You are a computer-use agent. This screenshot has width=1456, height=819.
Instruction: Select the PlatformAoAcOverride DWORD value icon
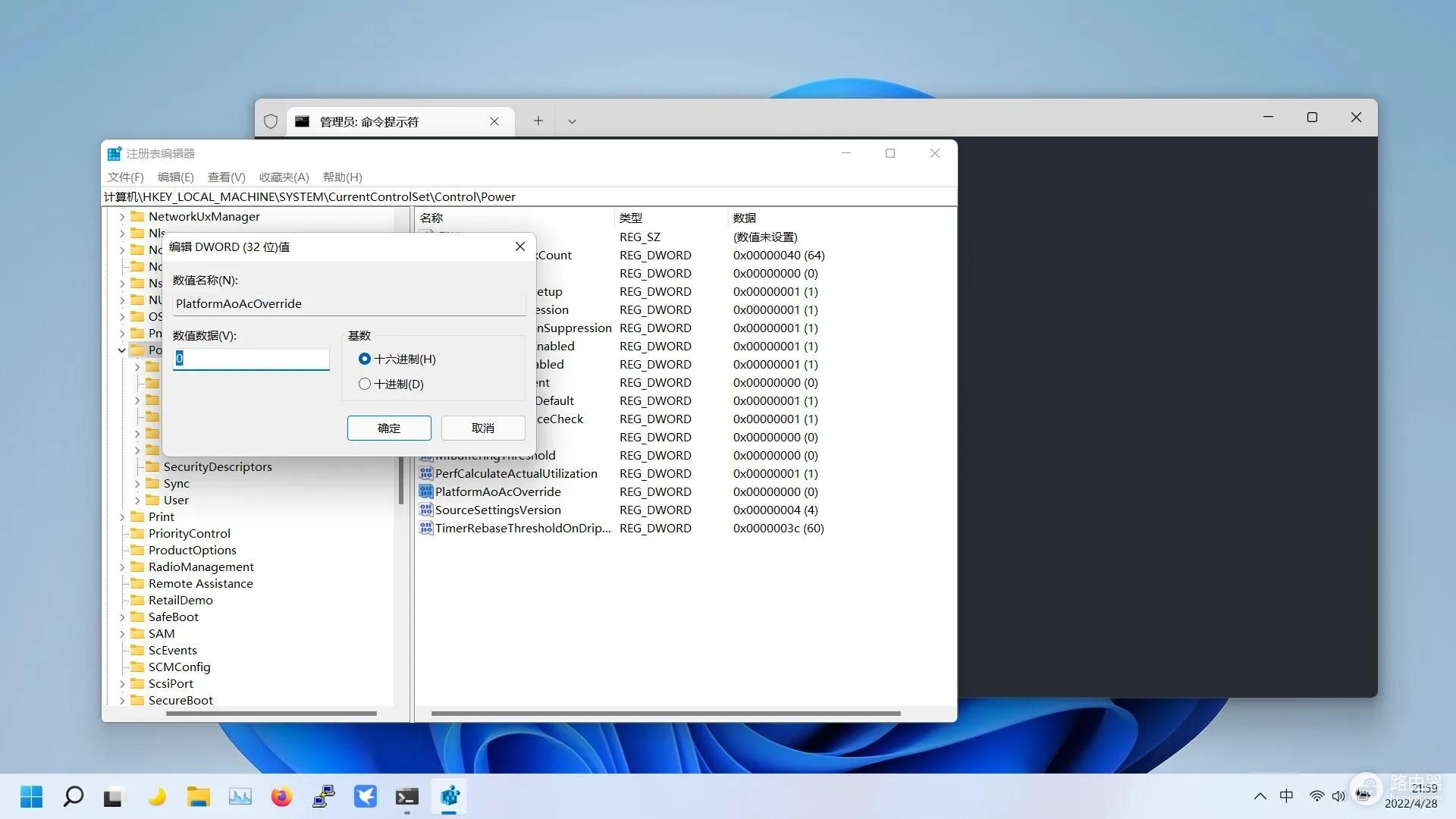pos(426,491)
